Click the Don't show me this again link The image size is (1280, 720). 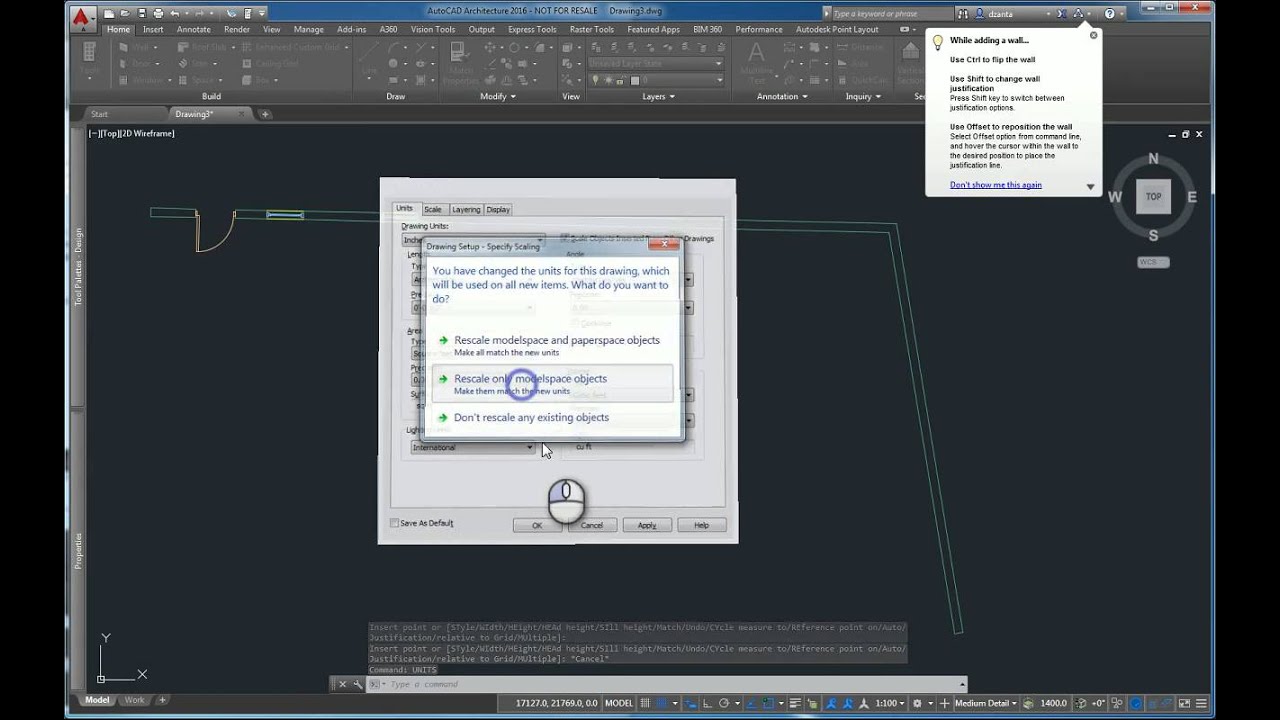[996, 185]
